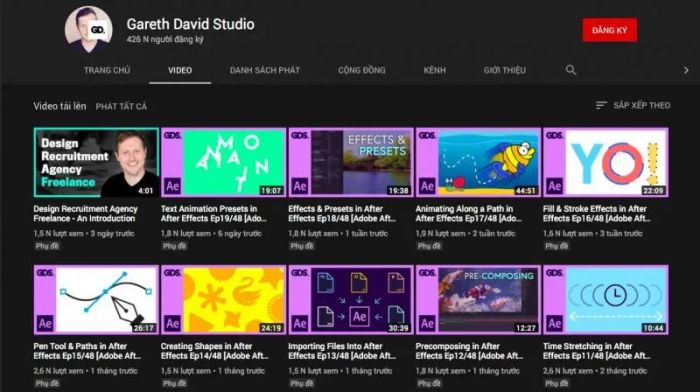The width and height of the screenshot is (700, 392).
Task: Open the Pre-Composing video thumbnail
Action: [x=478, y=300]
